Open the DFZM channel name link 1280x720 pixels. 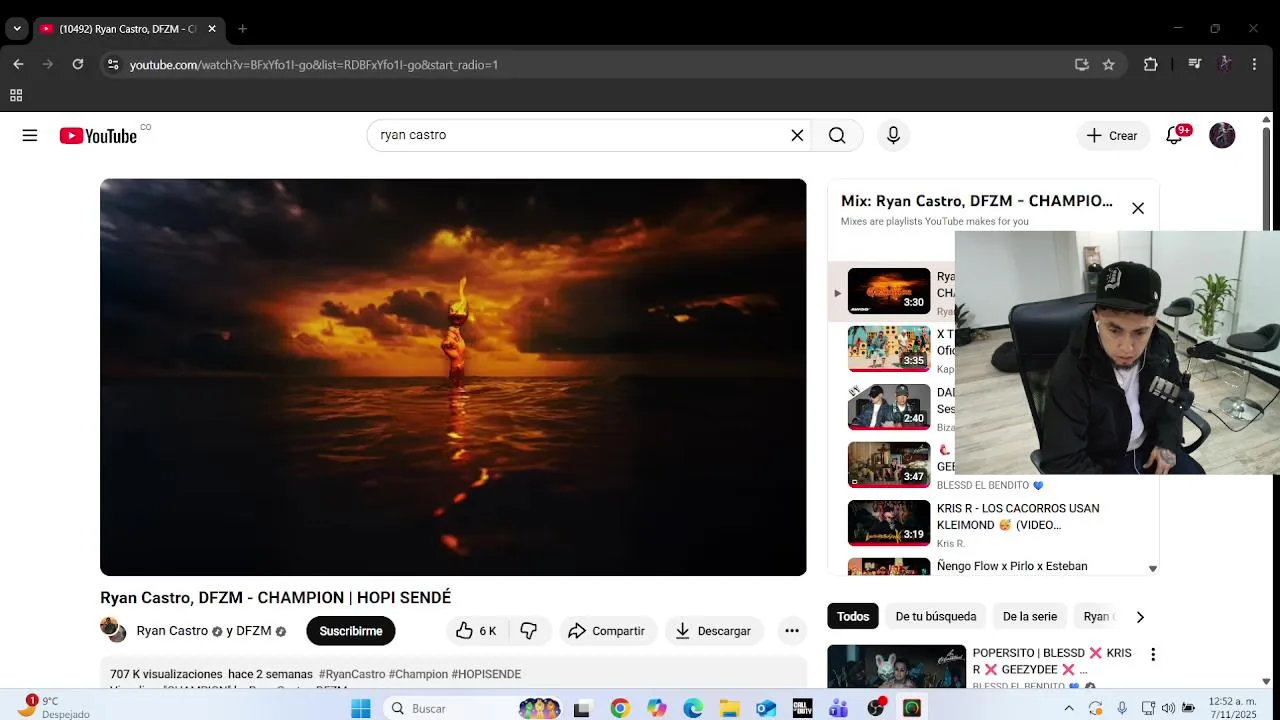254,631
